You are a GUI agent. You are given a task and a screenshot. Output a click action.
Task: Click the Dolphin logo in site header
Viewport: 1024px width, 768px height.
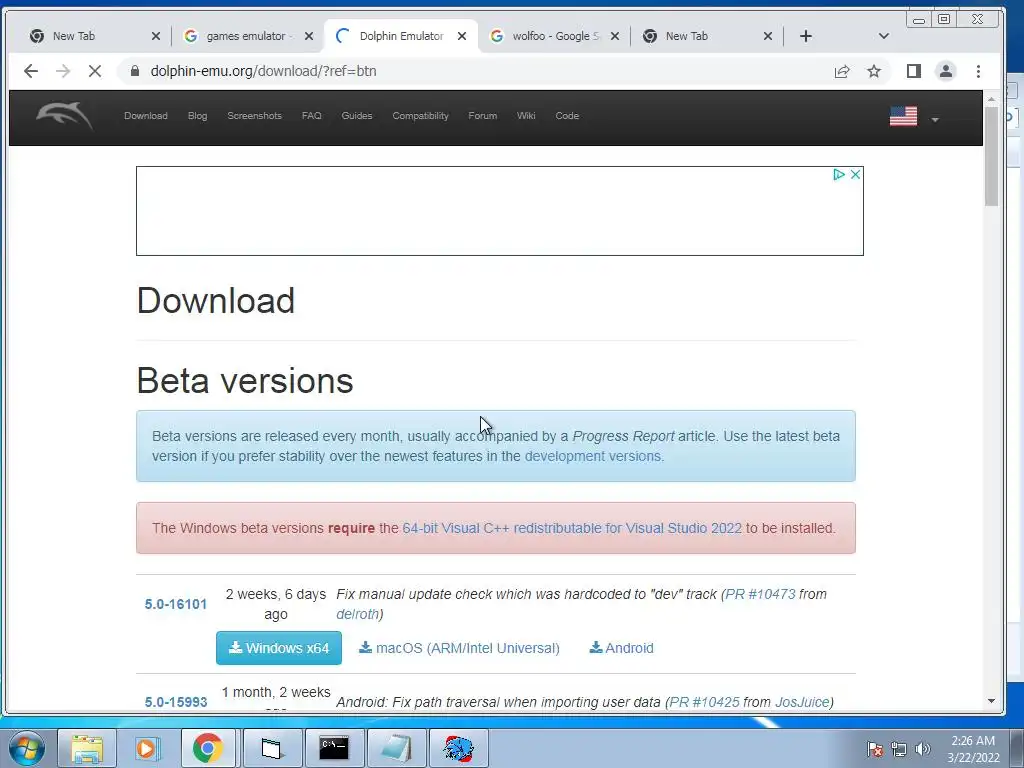(64, 116)
